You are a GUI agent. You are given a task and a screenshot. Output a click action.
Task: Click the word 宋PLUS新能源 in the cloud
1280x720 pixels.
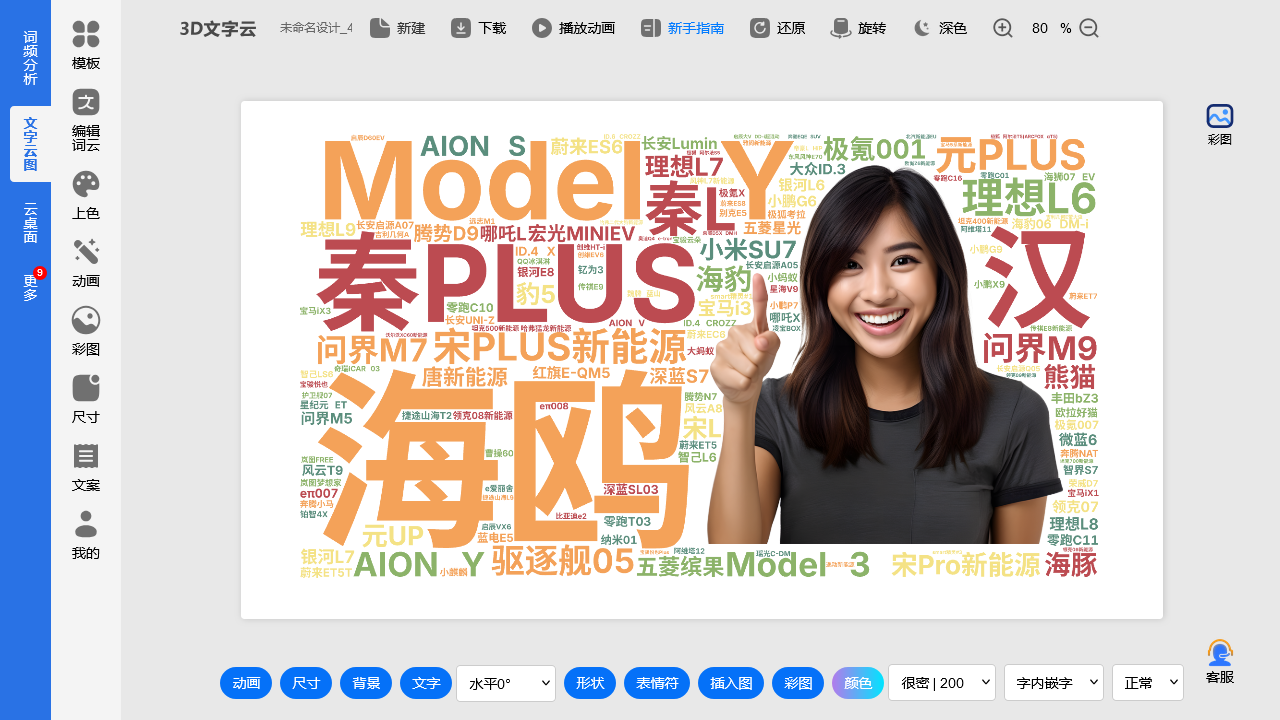click(x=560, y=348)
